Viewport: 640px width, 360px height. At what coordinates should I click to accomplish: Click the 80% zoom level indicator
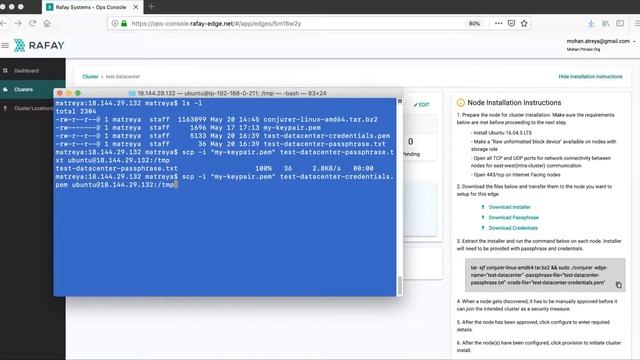(x=474, y=24)
